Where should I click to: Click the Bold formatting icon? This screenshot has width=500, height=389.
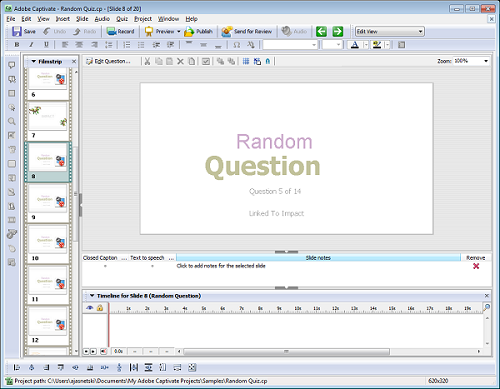17,44
